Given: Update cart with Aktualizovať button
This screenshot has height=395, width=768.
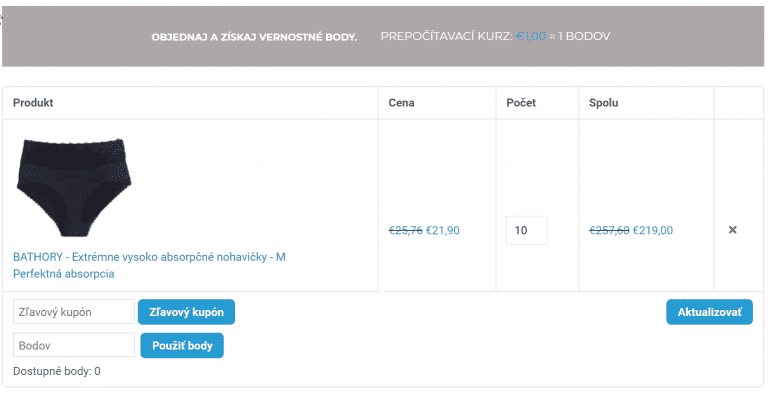Looking at the screenshot, I should [709, 312].
